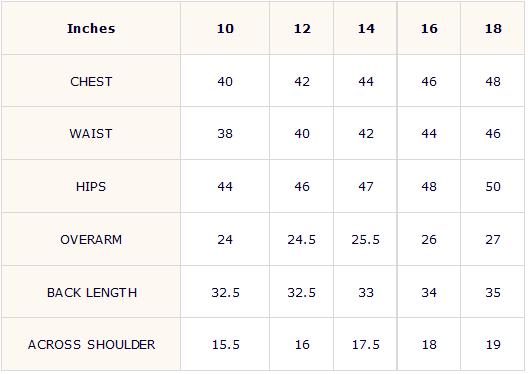Click the OVERARM row label
528x374 pixels.
[91, 240]
